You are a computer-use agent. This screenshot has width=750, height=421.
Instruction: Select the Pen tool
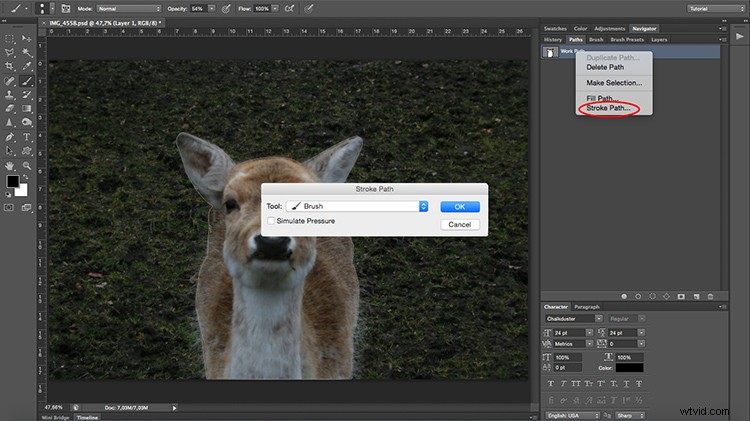point(10,137)
